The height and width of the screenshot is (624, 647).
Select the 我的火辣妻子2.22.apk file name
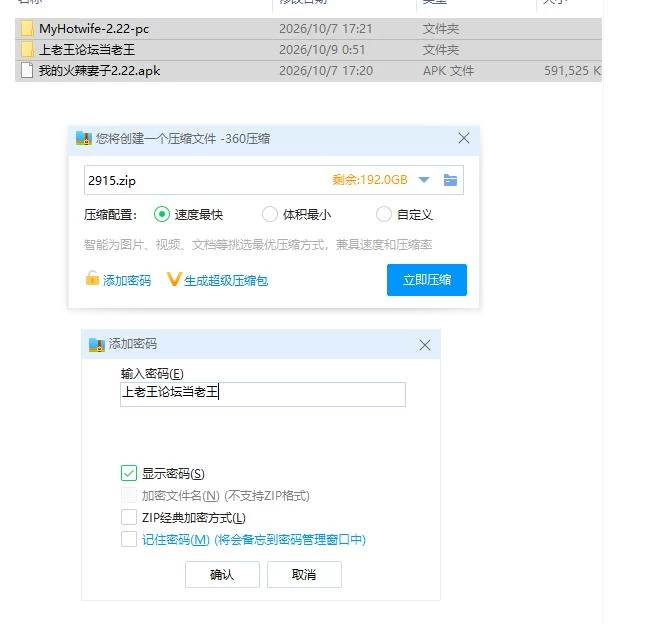(99, 71)
